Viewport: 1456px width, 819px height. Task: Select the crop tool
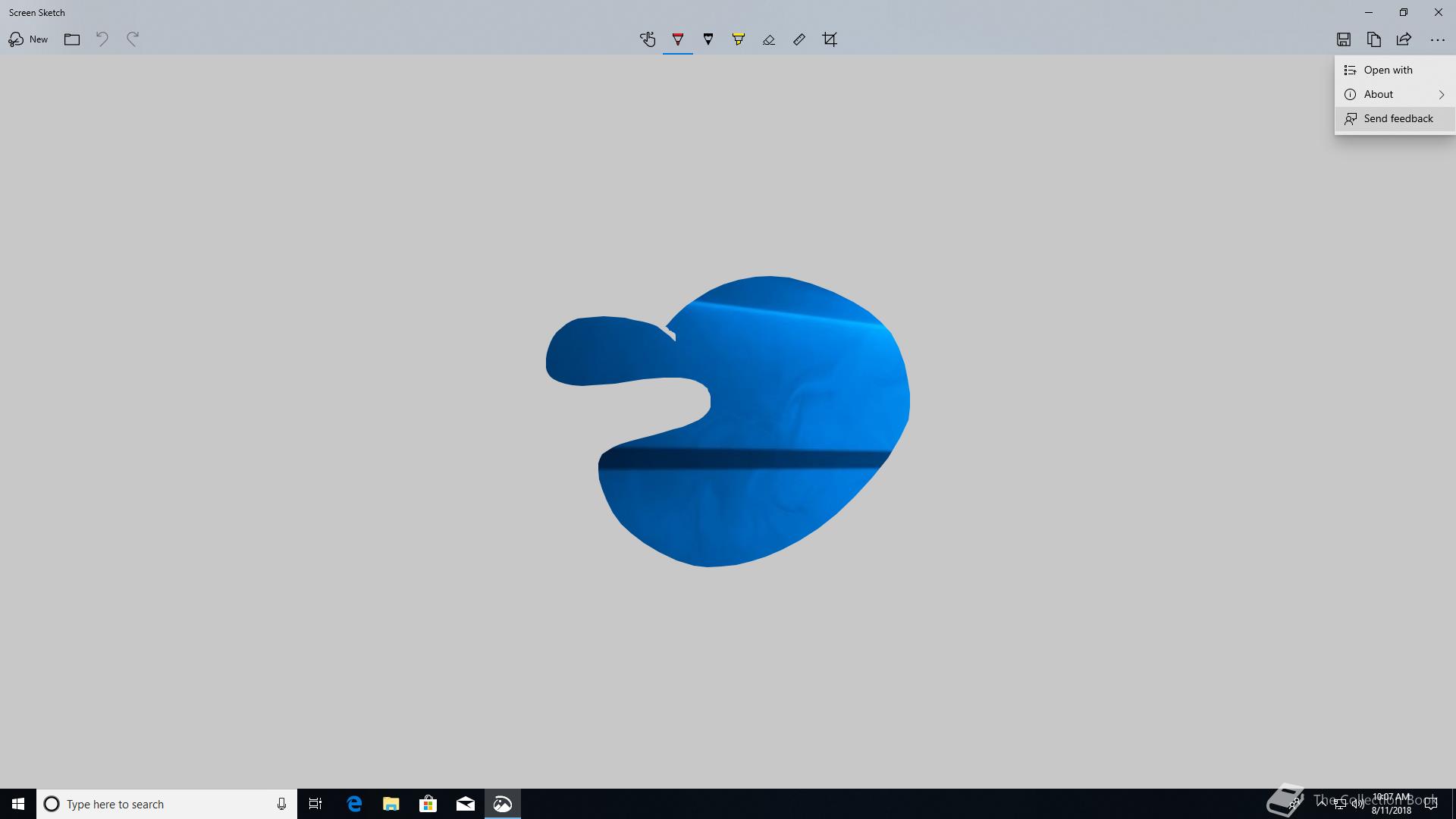coord(830,39)
